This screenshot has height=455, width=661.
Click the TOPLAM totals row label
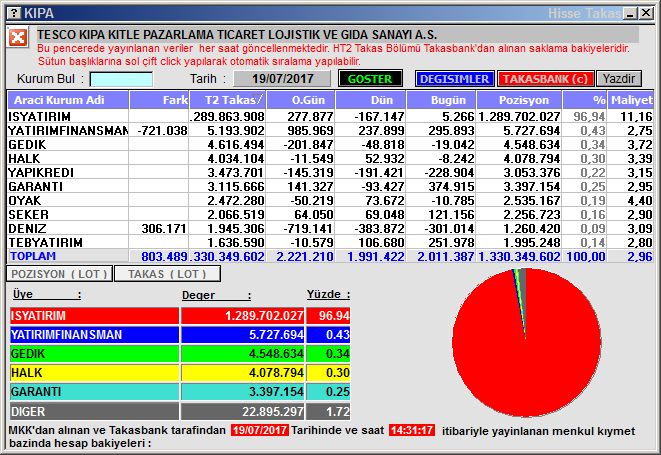click(33, 256)
